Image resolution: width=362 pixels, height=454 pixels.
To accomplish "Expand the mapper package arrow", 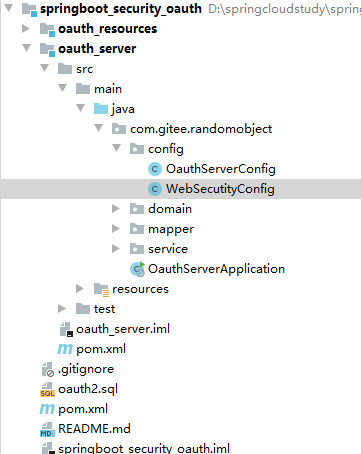I will 116,229.
